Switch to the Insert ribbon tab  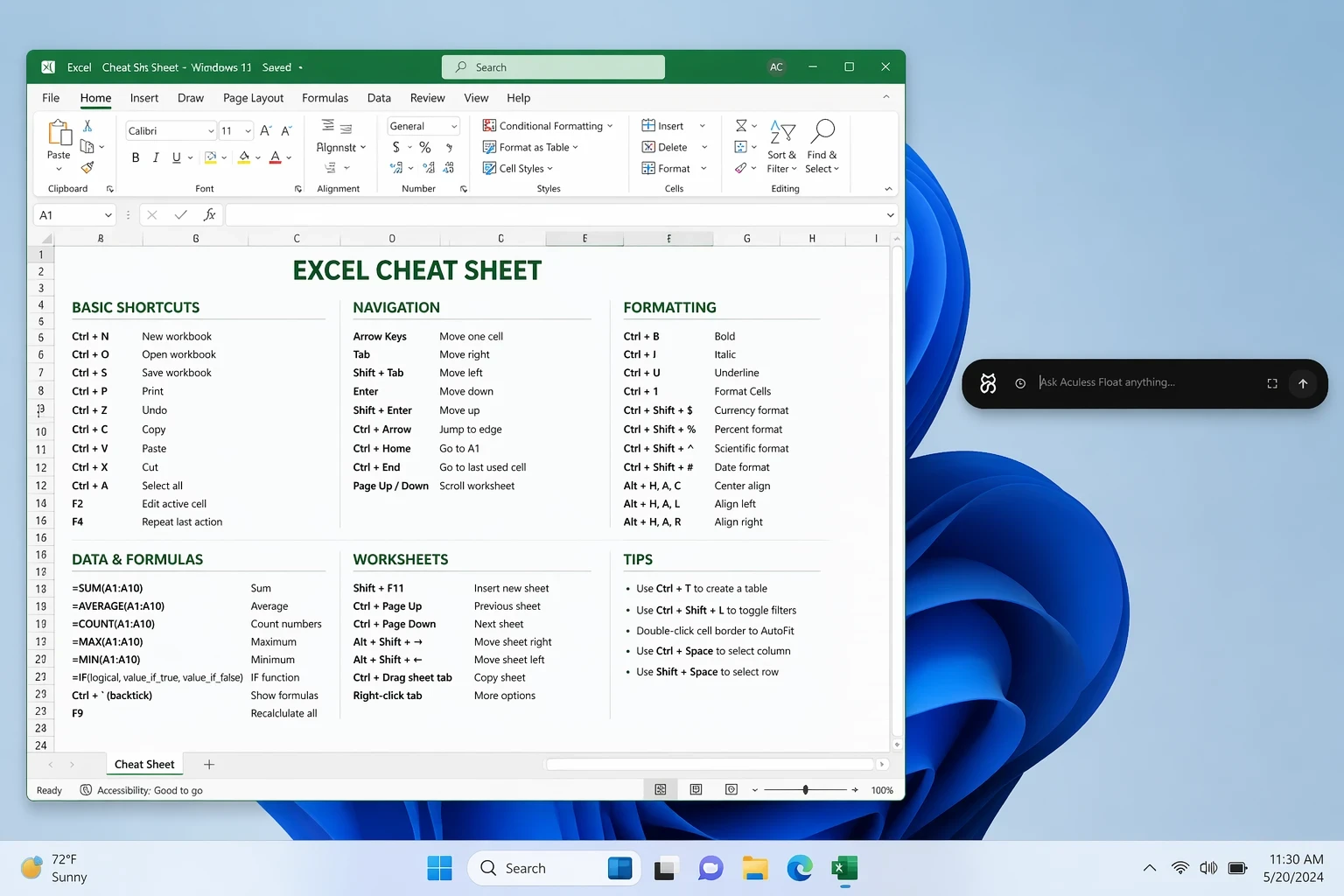(144, 98)
